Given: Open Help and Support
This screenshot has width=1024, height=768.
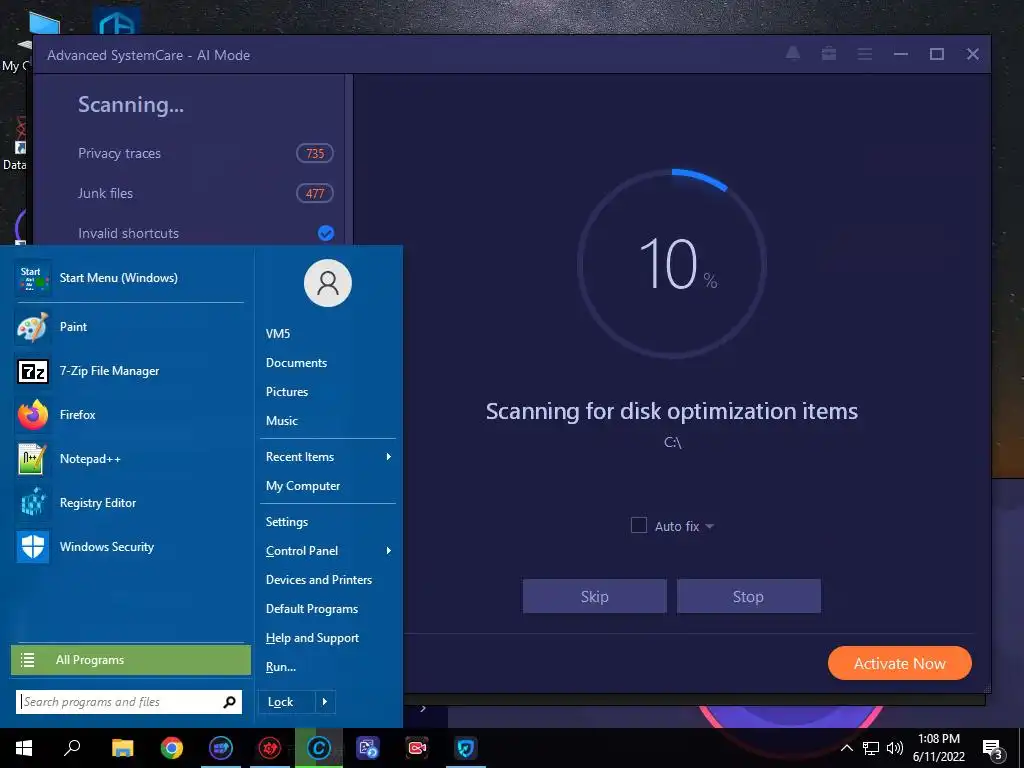Looking at the screenshot, I should click(312, 638).
